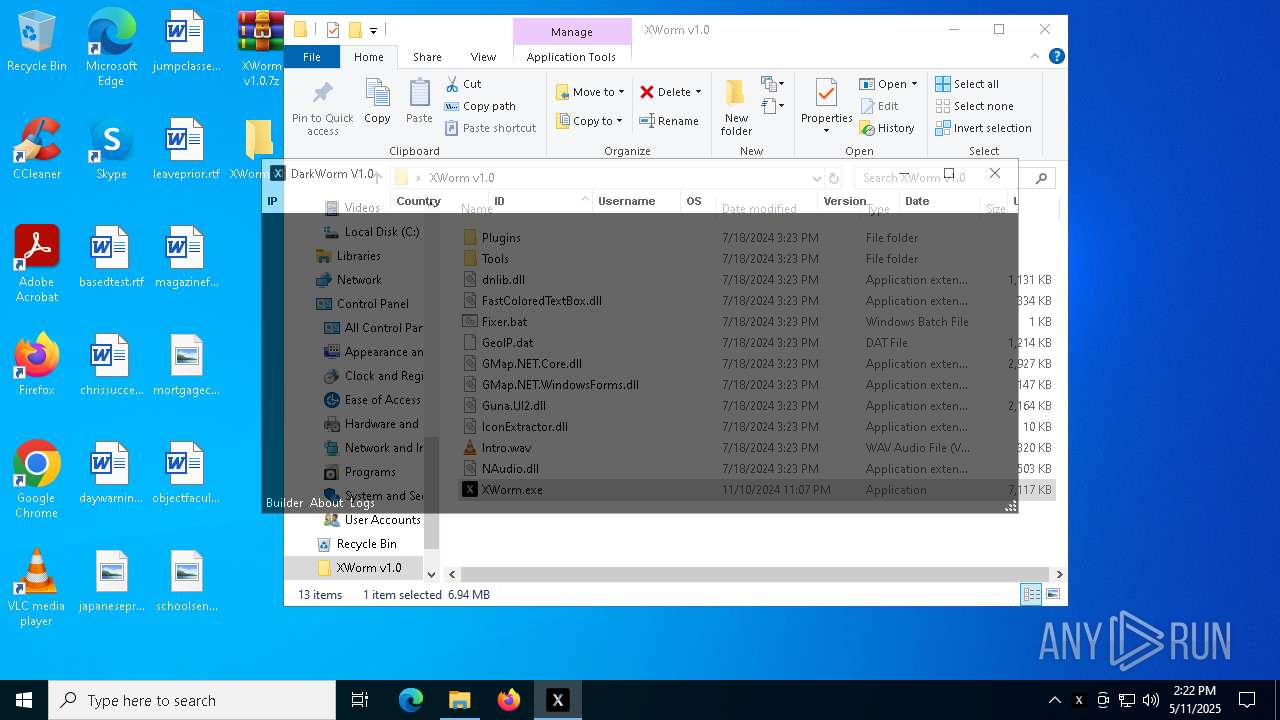This screenshot has height=720, width=1280.
Task: Sort DarkWorm list by Username column
Action: pos(626,201)
